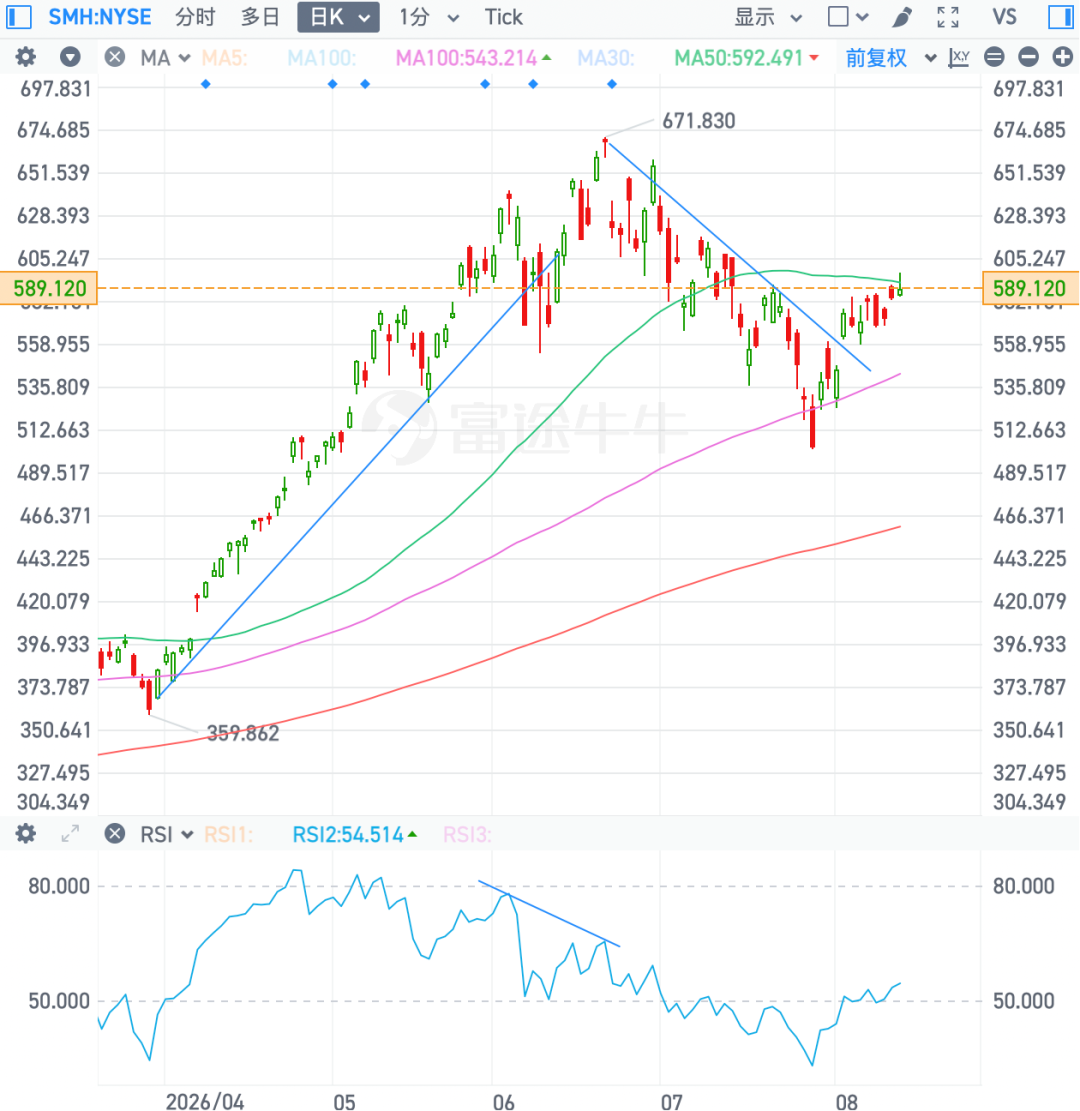Select the drawing brush tool
Image resolution: width=1080 pixels, height=1111 pixels.
click(x=901, y=17)
